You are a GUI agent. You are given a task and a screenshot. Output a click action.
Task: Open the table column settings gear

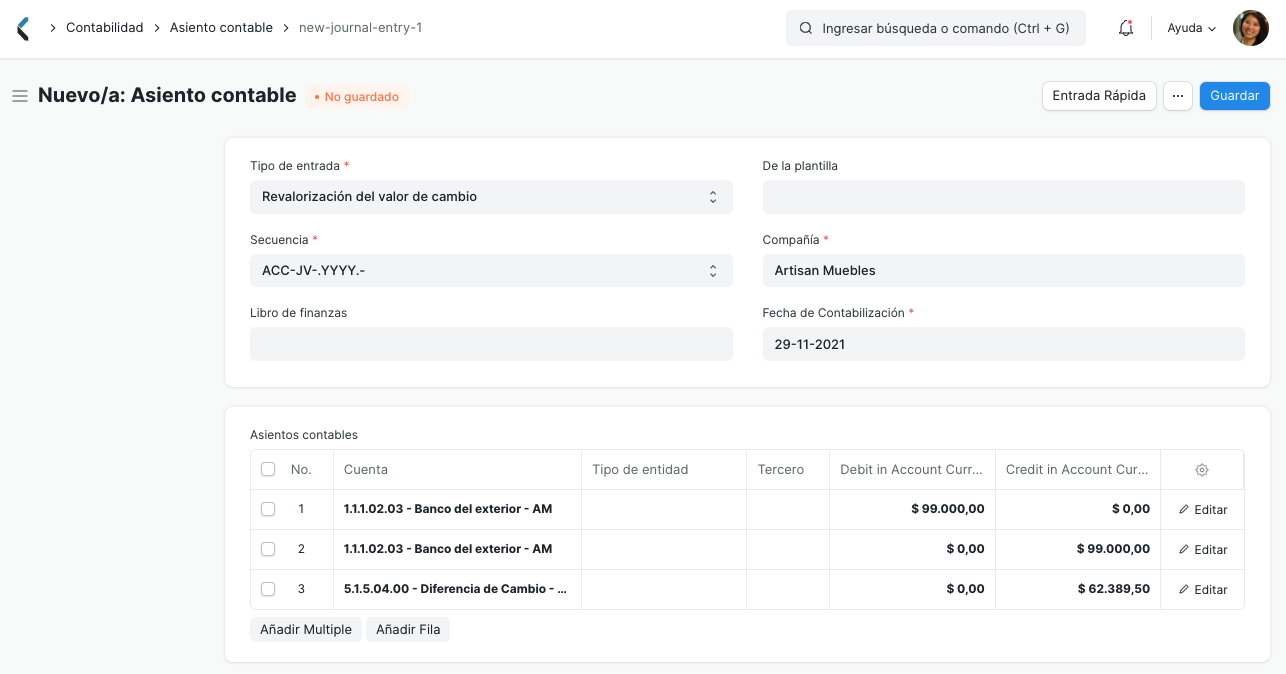point(1202,470)
